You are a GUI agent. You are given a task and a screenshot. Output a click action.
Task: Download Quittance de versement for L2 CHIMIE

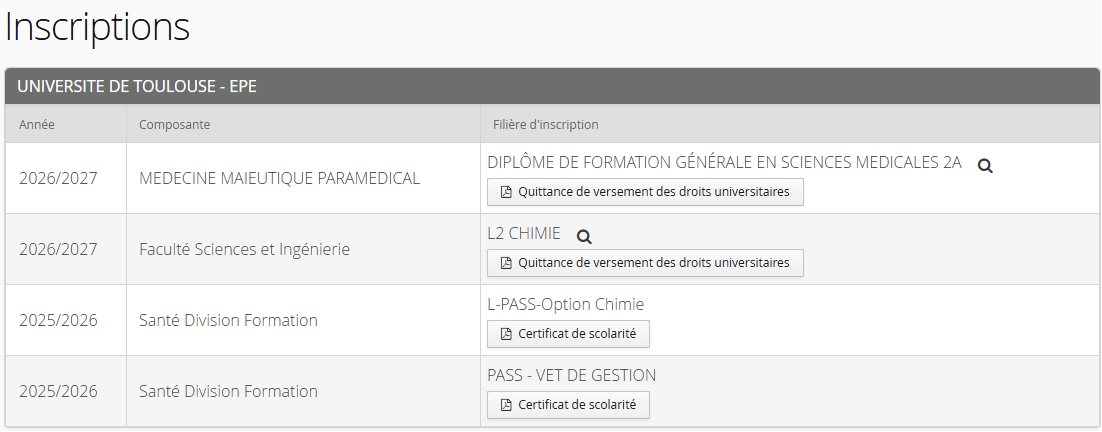[645, 263]
